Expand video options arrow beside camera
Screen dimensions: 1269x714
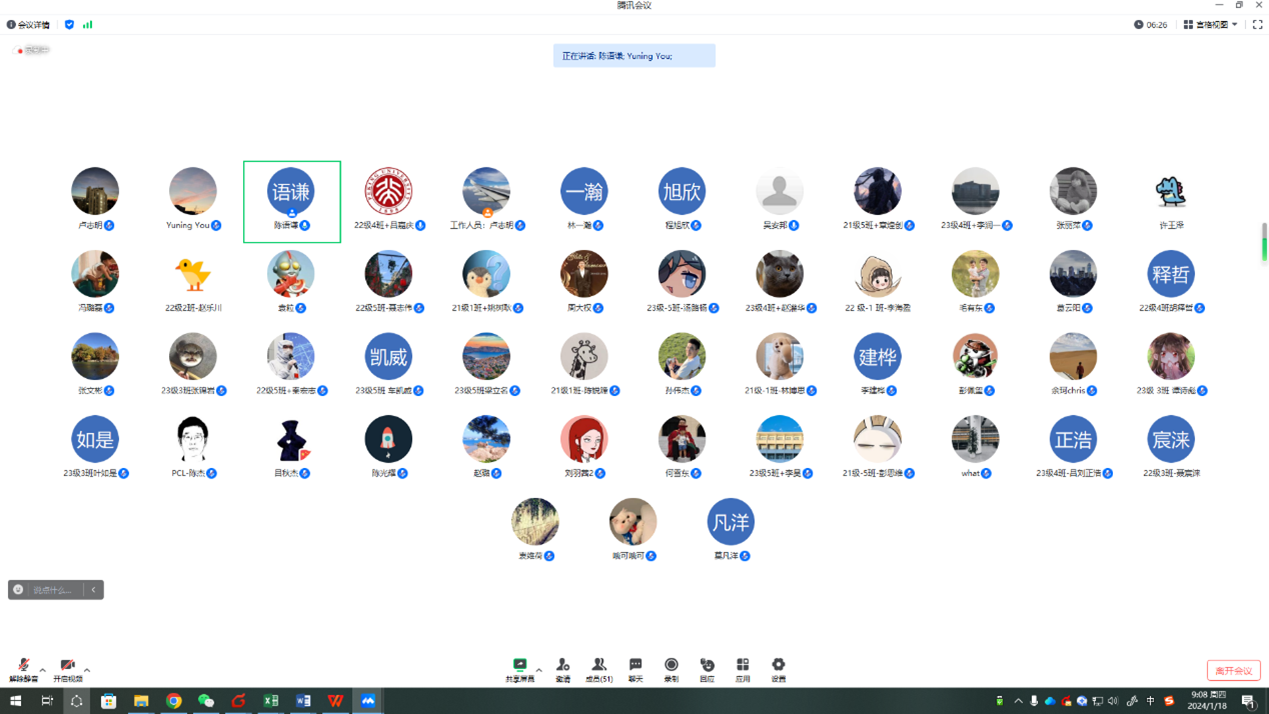pyautogui.click(x=87, y=670)
